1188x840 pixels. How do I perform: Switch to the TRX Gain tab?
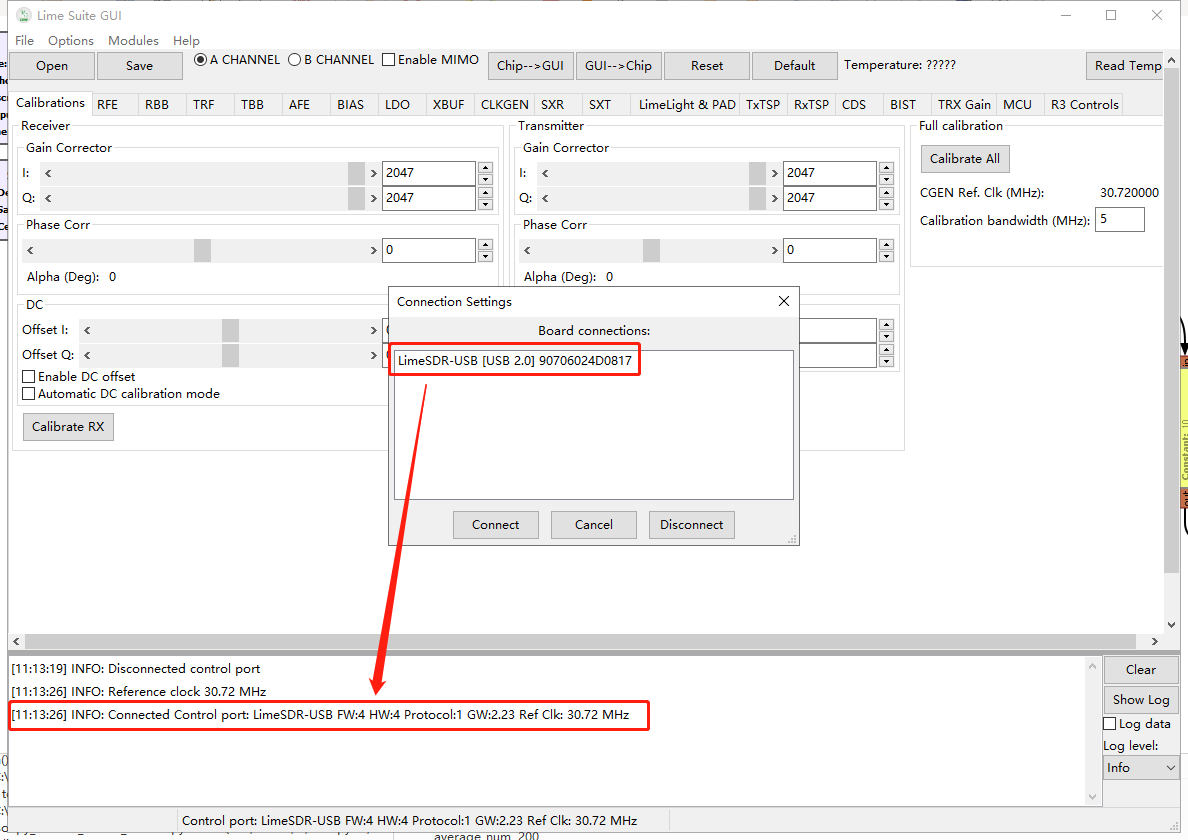click(964, 105)
